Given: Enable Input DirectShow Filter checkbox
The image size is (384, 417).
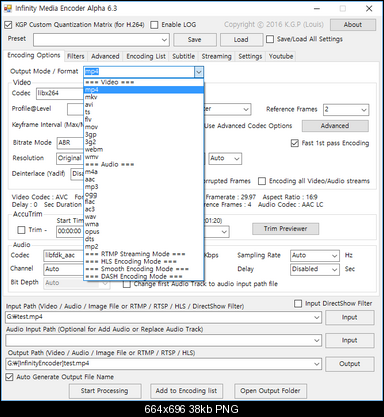Looking at the screenshot, I should click(298, 304).
